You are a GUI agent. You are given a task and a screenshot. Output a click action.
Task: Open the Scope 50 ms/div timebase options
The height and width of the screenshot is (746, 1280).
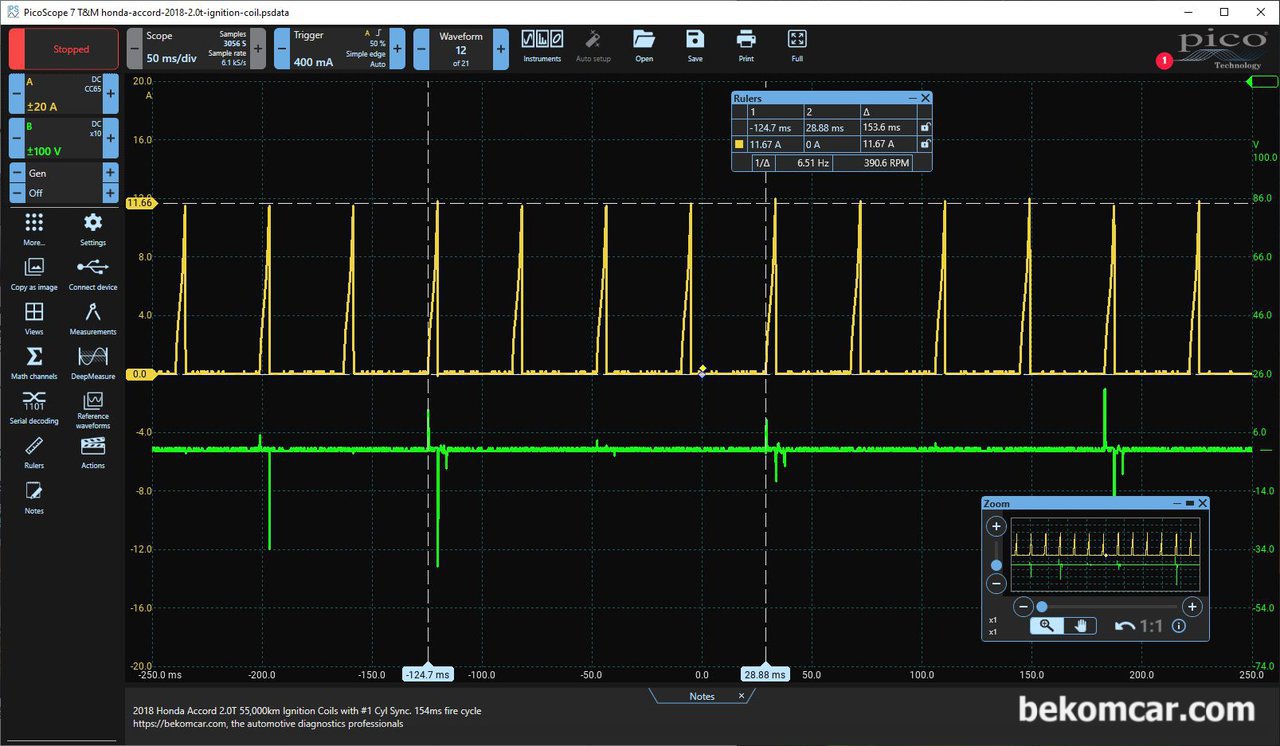[x=196, y=49]
